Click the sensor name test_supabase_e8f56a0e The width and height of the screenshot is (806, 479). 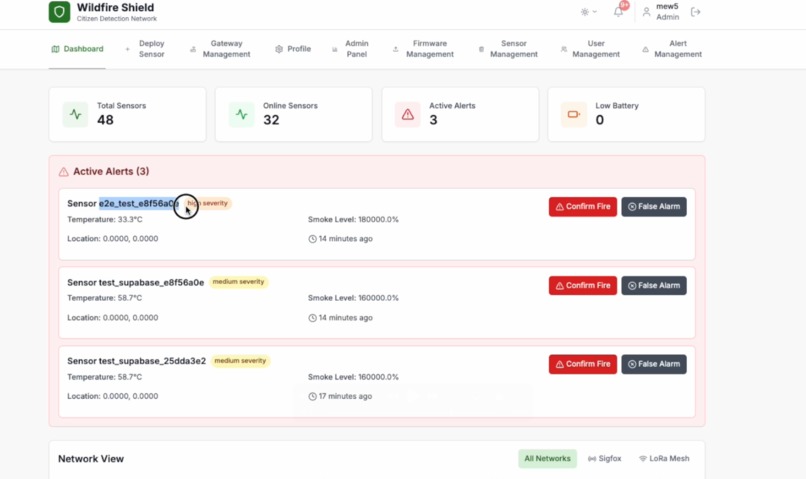[151, 283]
